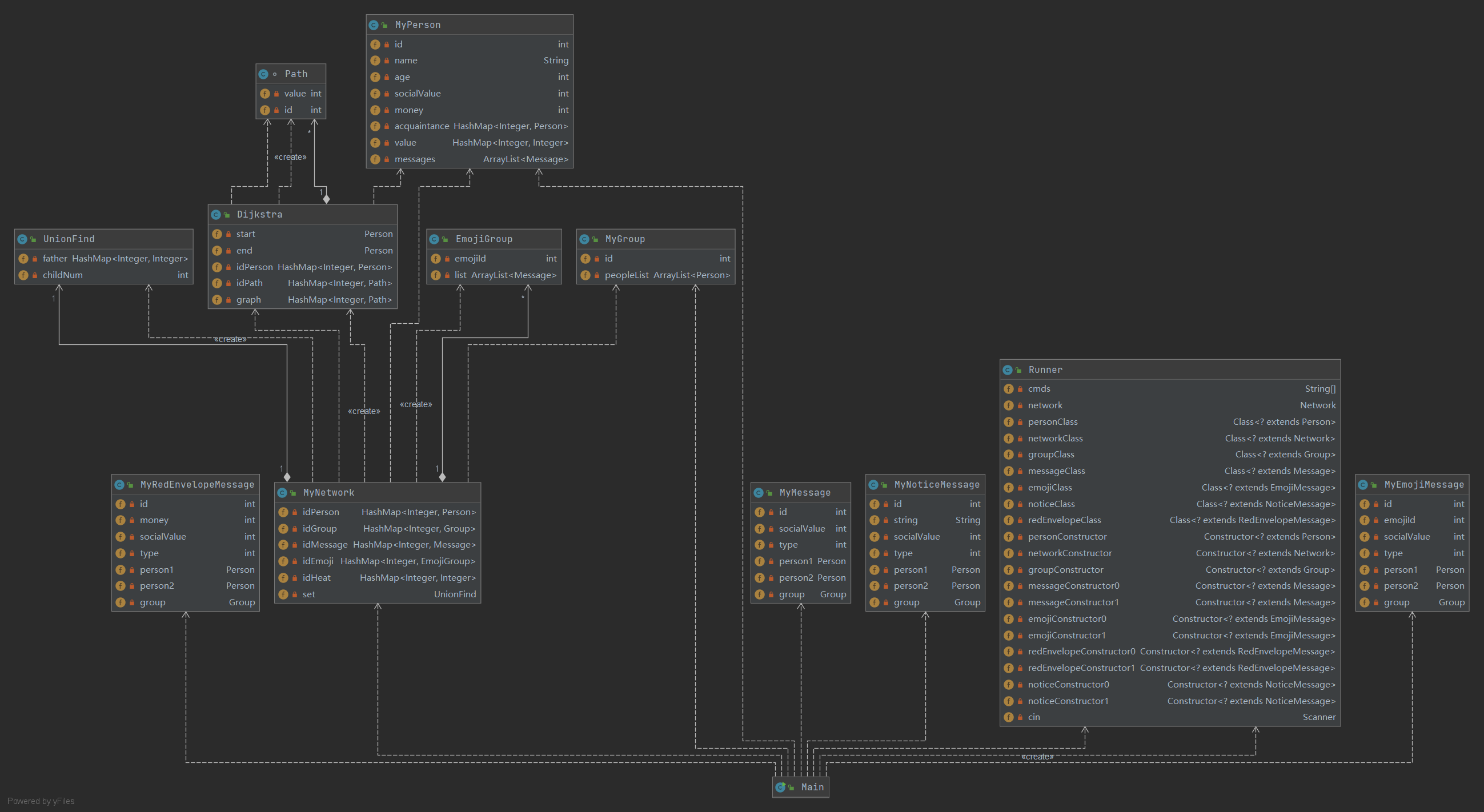Click the EmojiGroup class icon
The width and height of the screenshot is (1484, 812).
[434, 239]
